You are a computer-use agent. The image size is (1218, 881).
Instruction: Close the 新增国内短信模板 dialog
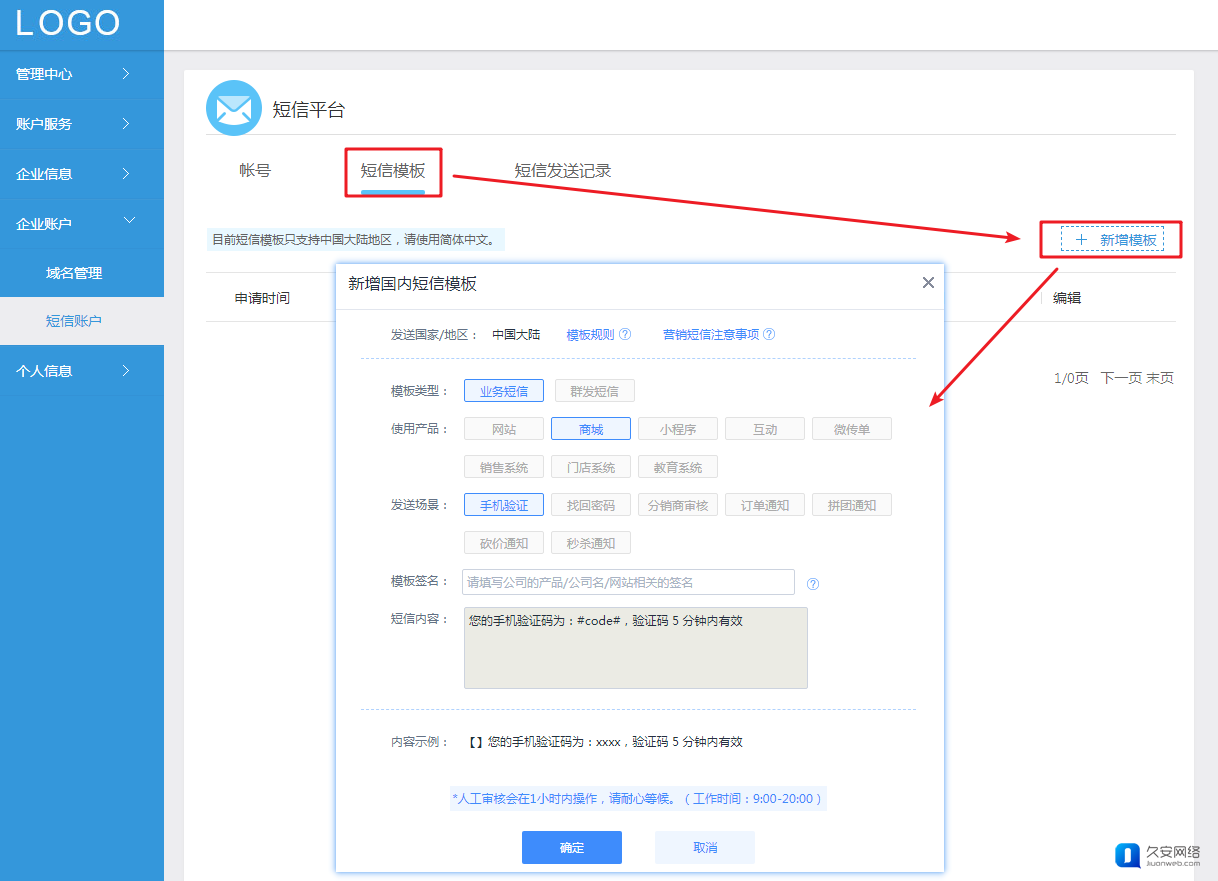(x=928, y=283)
